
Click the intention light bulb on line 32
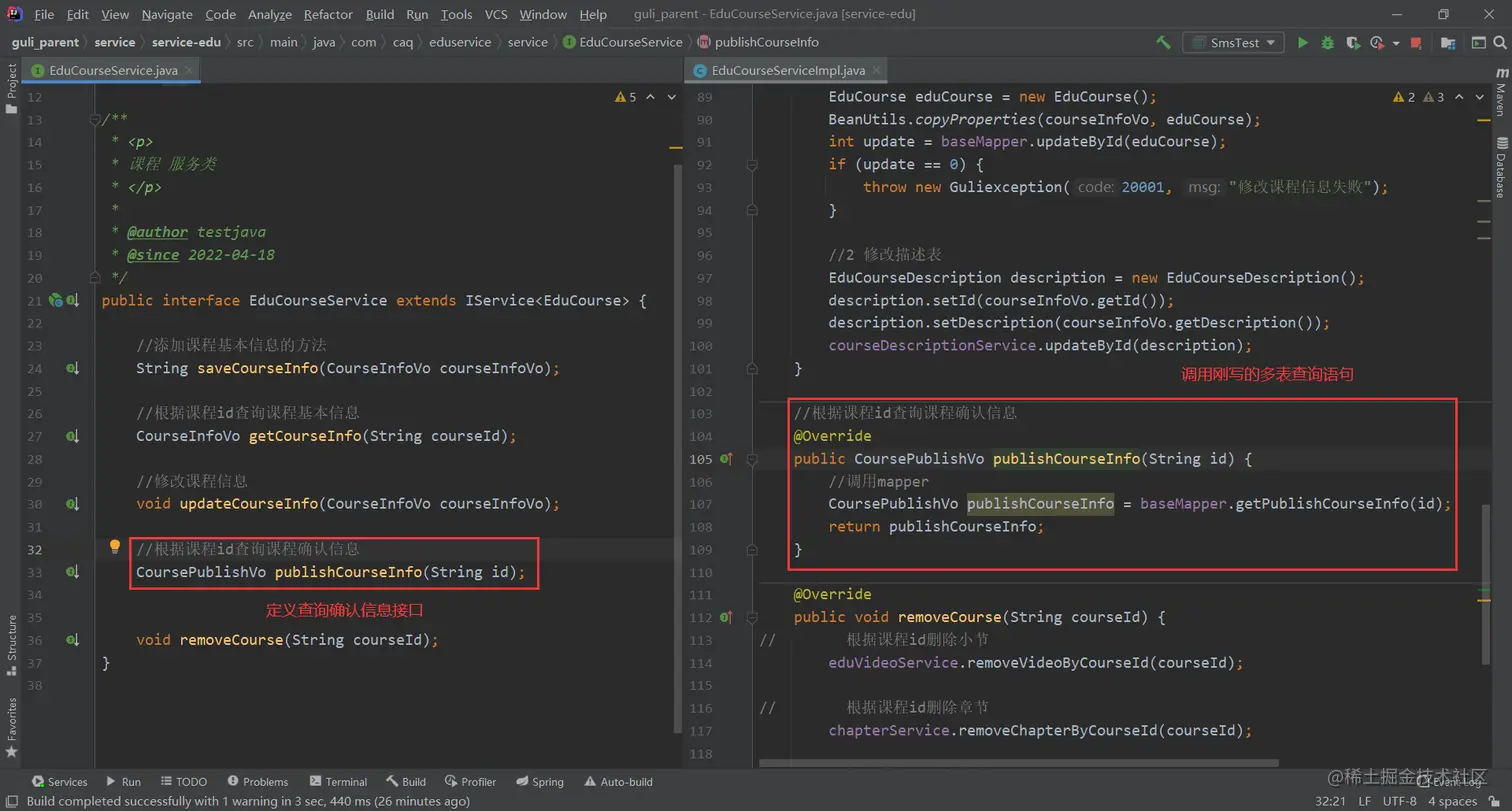[115, 547]
